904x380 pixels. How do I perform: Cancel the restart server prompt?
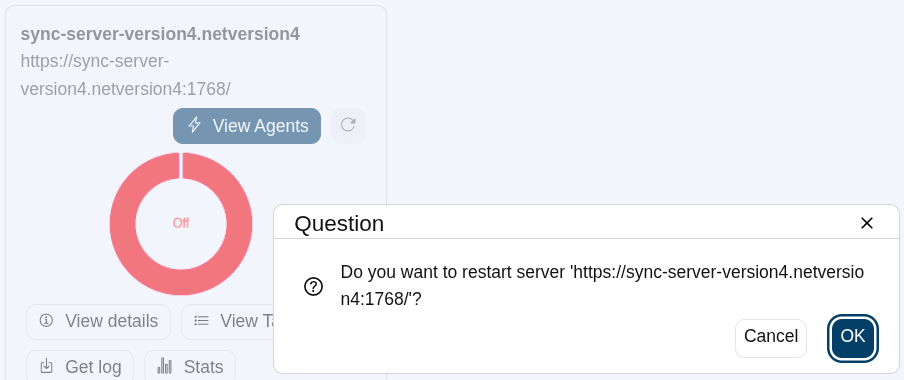coord(771,338)
